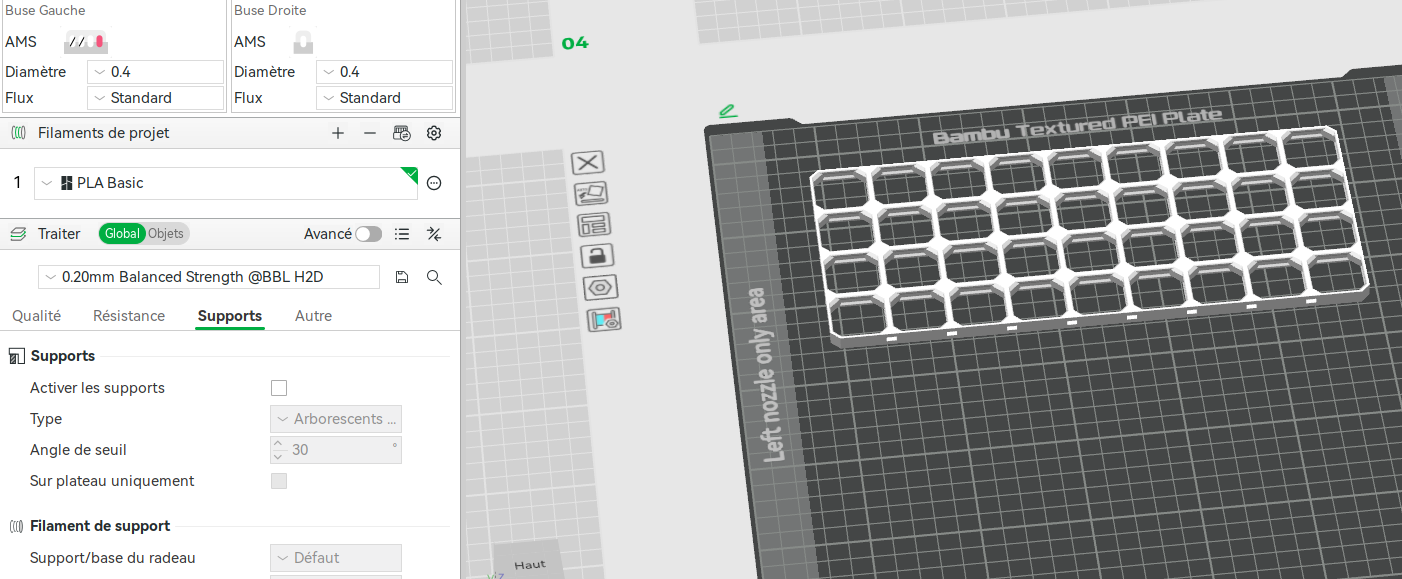Enable the Activer les supports checkbox
Viewport: 1402px width, 579px height.
[x=279, y=388]
